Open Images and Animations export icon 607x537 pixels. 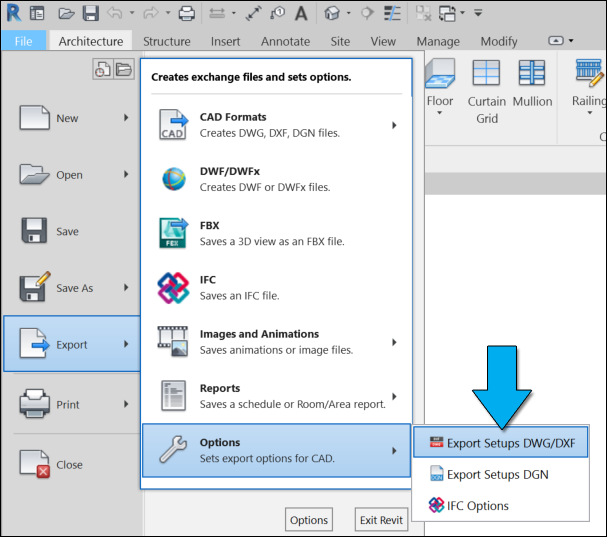174,342
